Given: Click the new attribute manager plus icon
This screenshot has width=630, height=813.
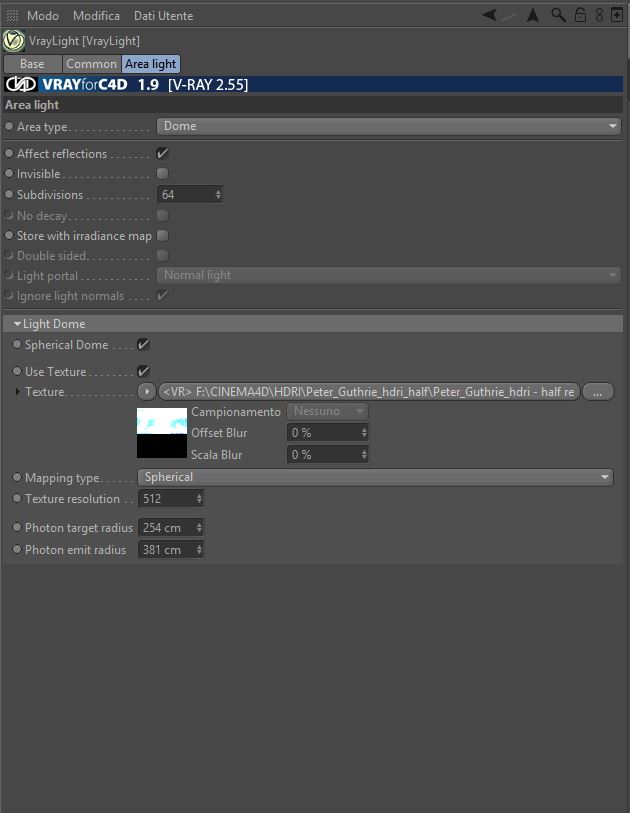Looking at the screenshot, I should point(617,15).
